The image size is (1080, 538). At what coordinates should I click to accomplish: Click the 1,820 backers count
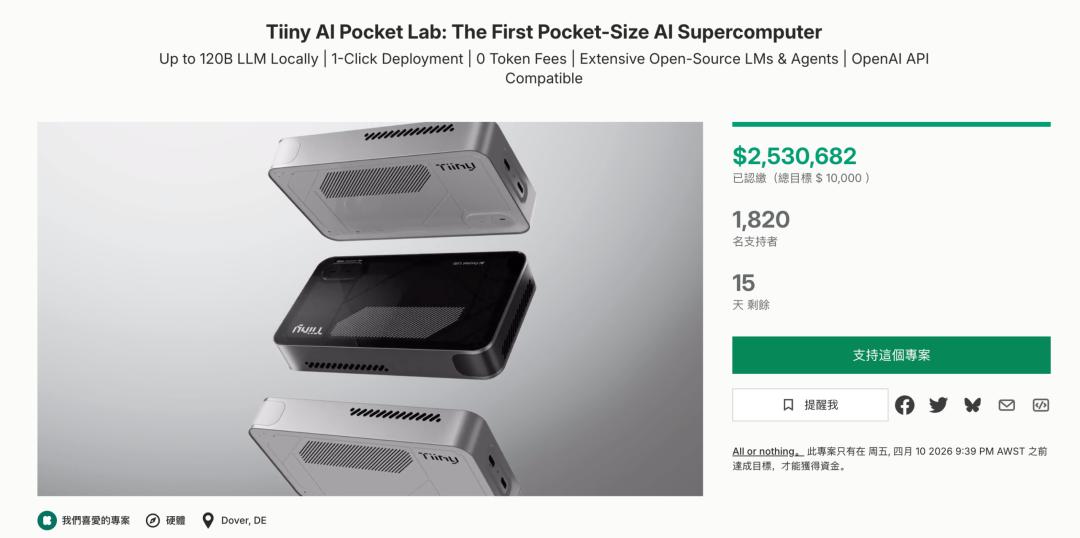pos(760,219)
